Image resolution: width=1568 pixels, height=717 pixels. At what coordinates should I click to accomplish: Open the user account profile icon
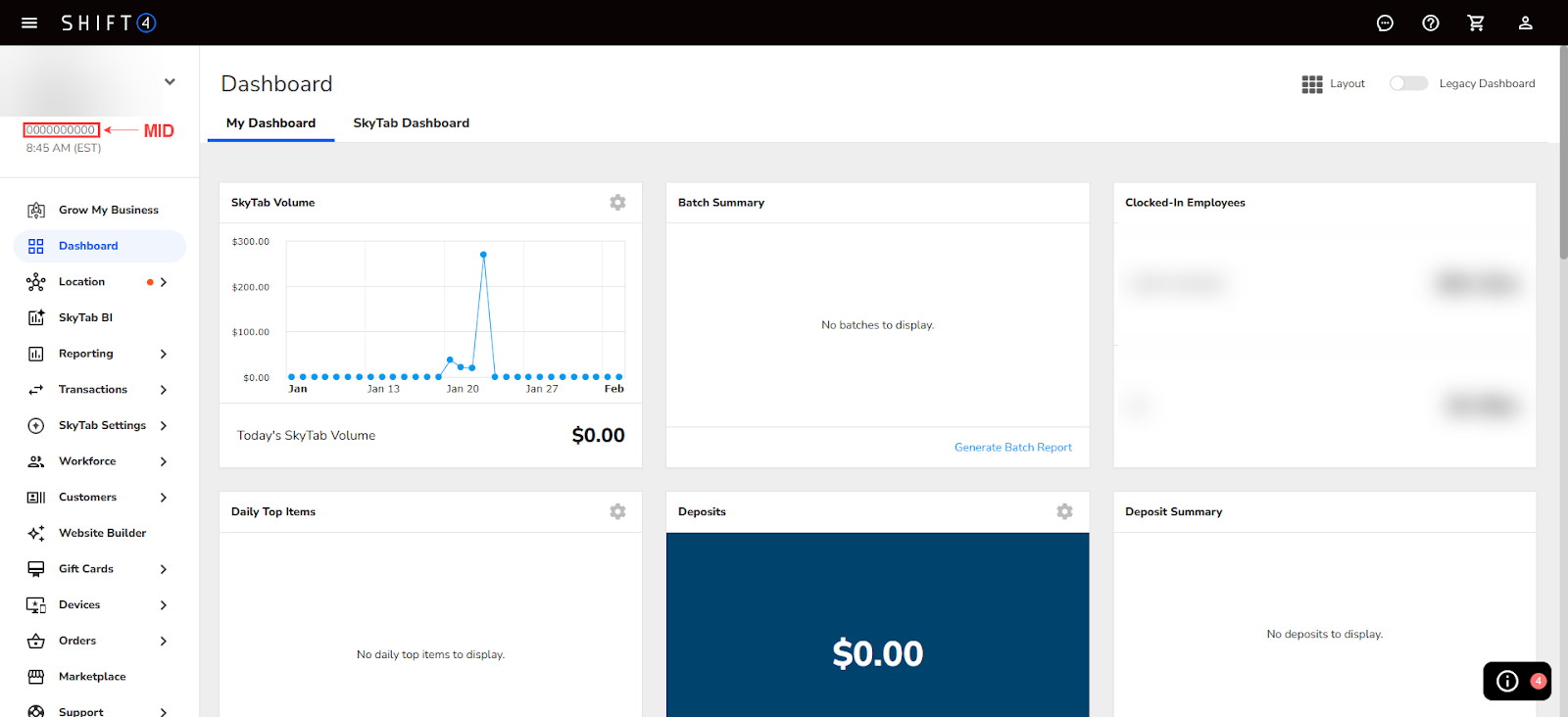tap(1525, 23)
